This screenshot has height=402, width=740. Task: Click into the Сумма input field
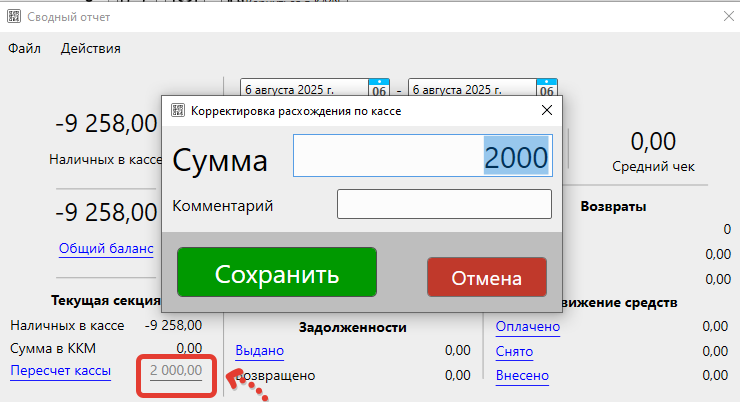[422, 158]
